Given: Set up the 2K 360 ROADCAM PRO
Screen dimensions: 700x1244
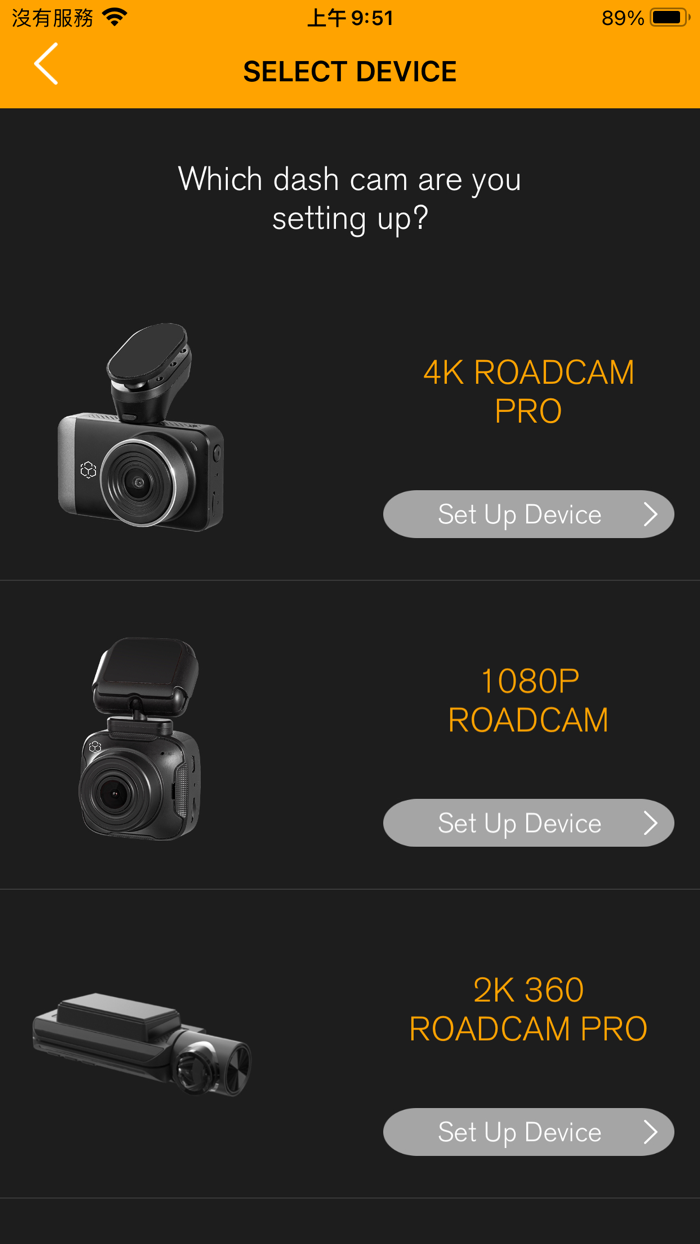Looking at the screenshot, I should point(529,1132).
